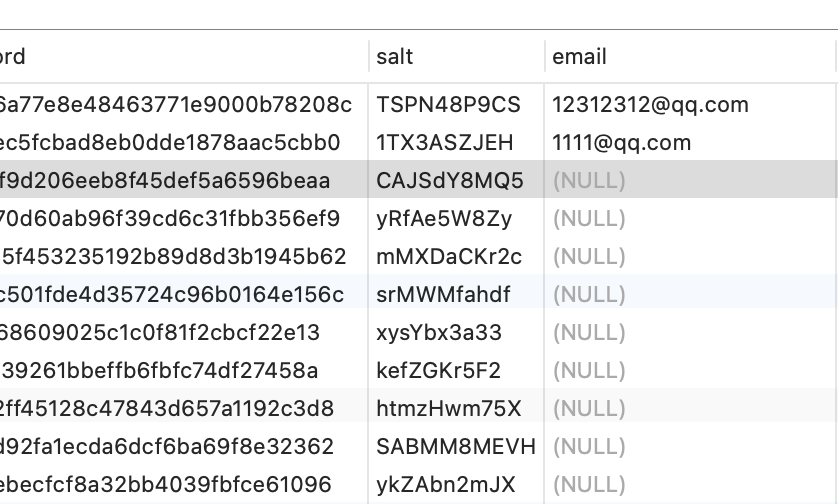
Task: Click the salt column header
Action: click(x=395, y=57)
